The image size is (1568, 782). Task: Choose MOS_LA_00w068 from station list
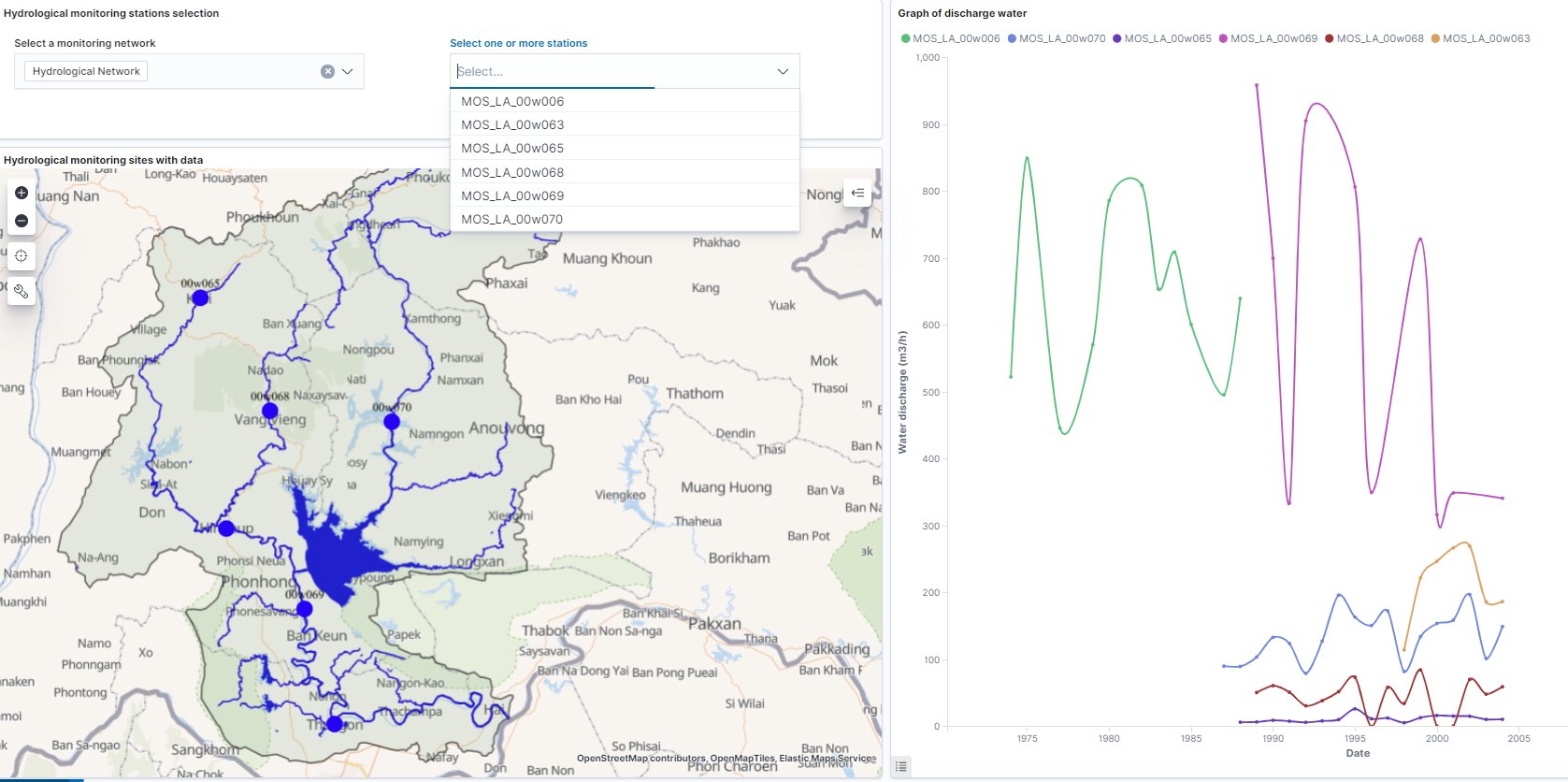512,172
